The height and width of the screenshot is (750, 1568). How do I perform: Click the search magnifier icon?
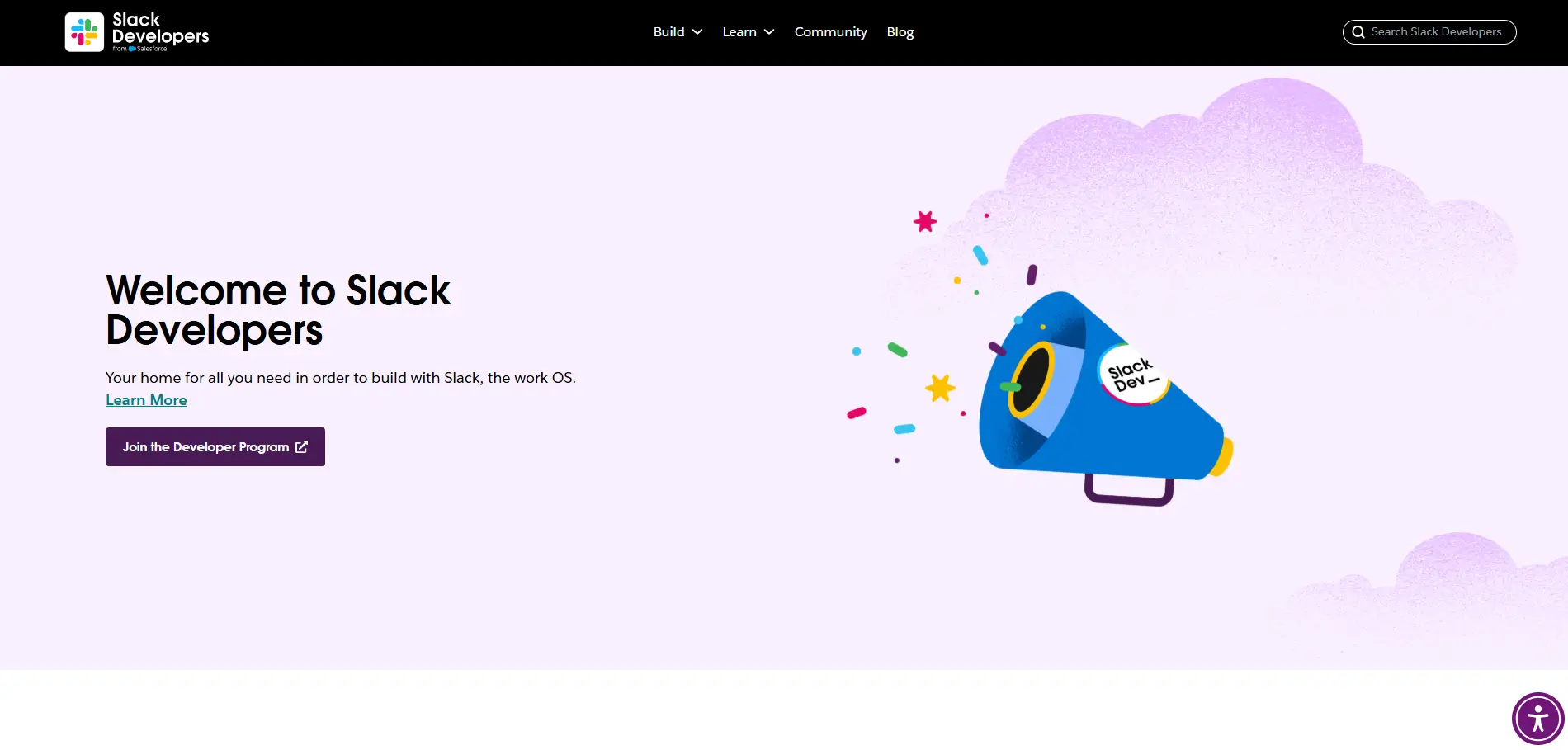click(1358, 32)
